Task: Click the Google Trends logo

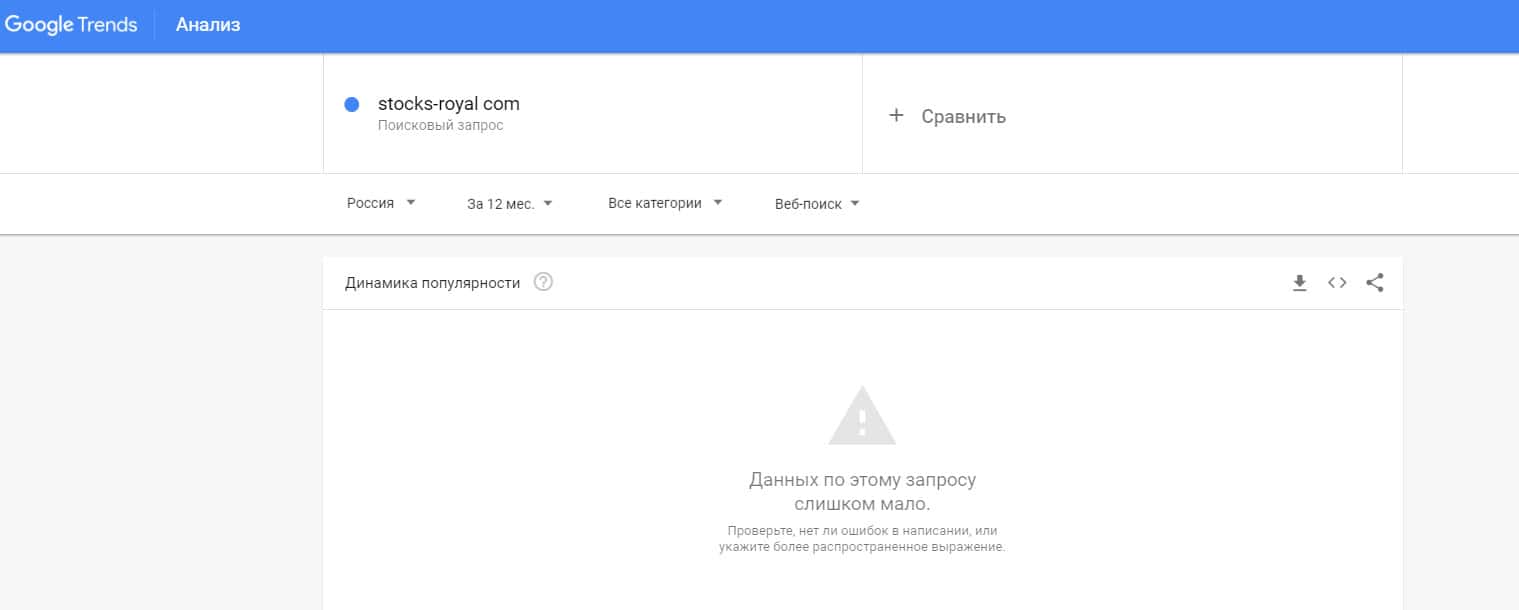Action: click(71, 25)
